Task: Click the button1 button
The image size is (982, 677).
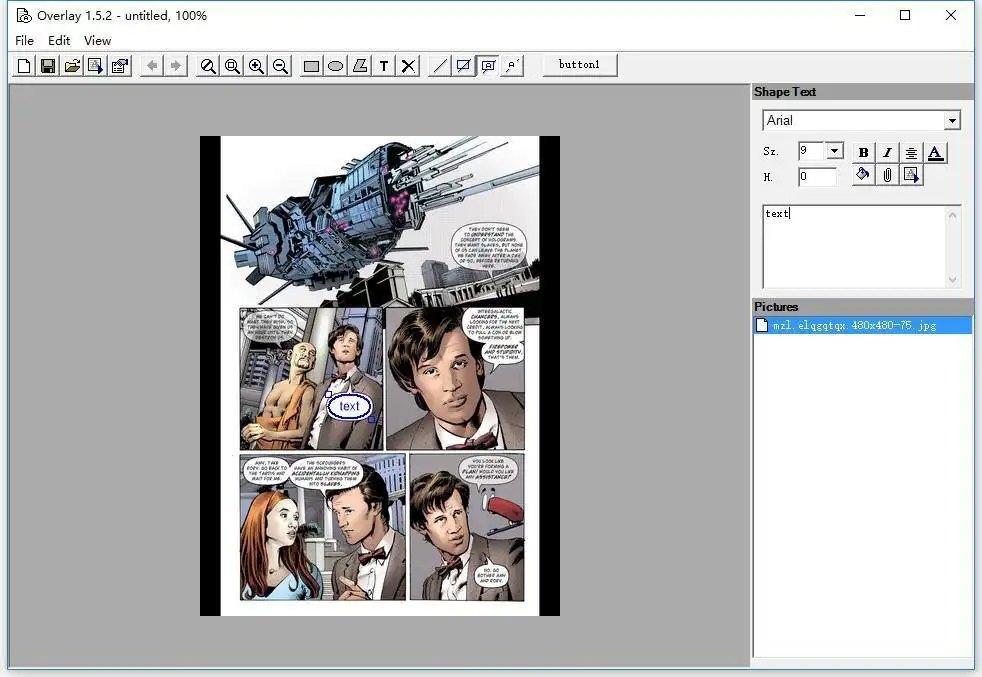Action: (579, 65)
